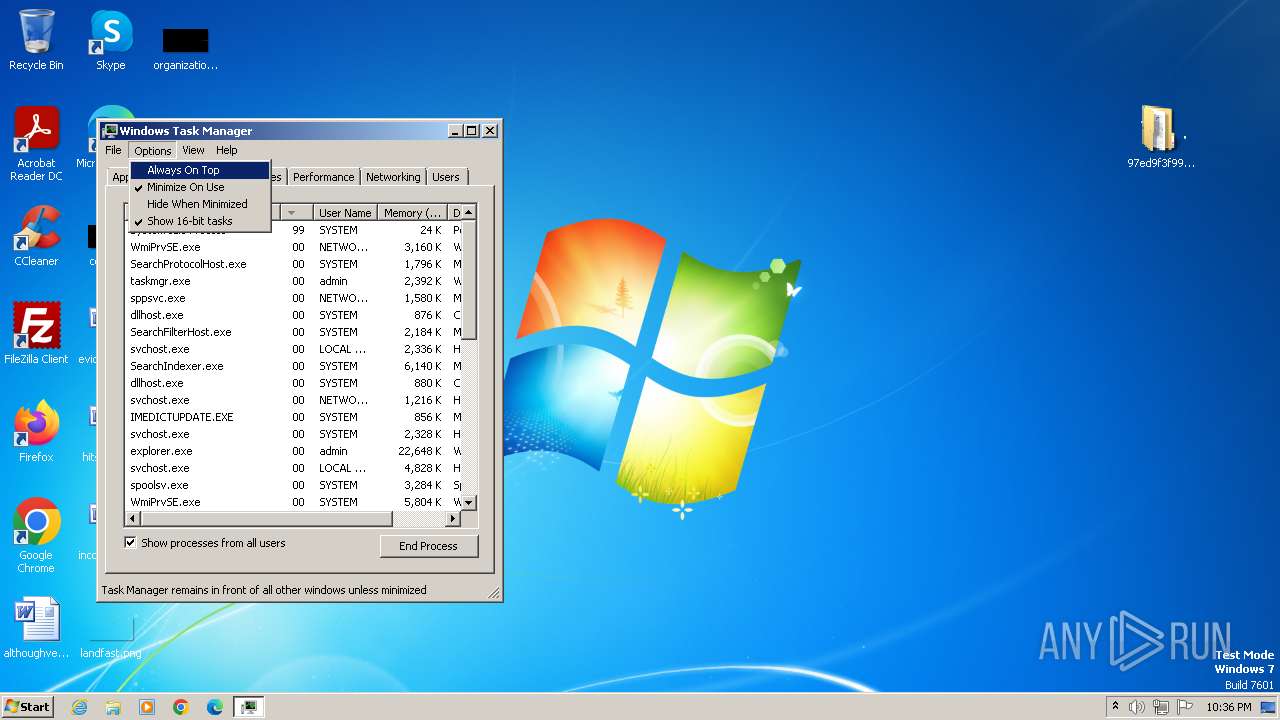Click the process list vertical scrollbar thumb
This screenshot has height=720, width=1280.
469,281
